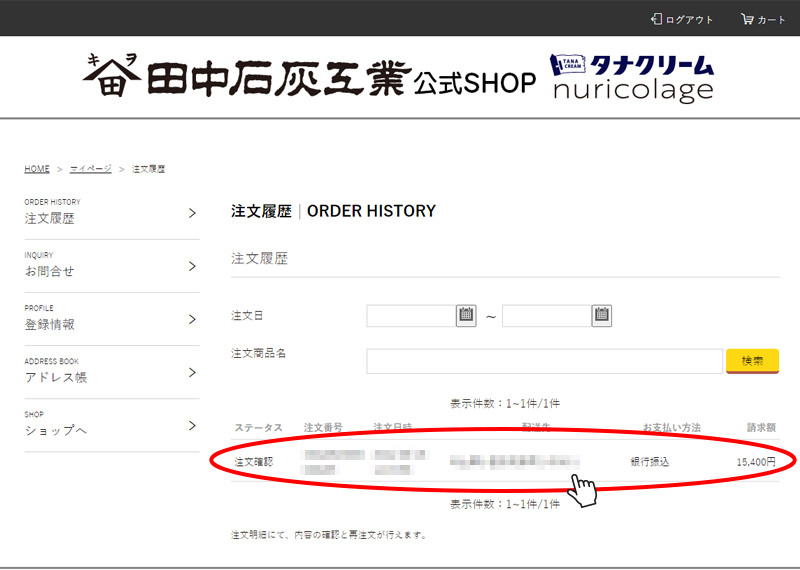This screenshot has height=570, width=800.
Task: Open the start date calendar picker
Action: point(466,316)
